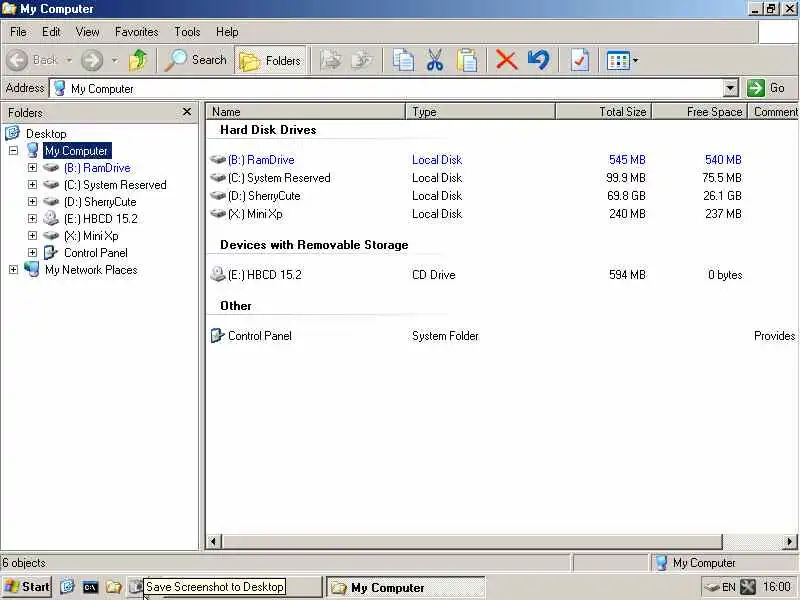Sort by the Free Space column header
The image size is (800, 600).
coord(700,112)
